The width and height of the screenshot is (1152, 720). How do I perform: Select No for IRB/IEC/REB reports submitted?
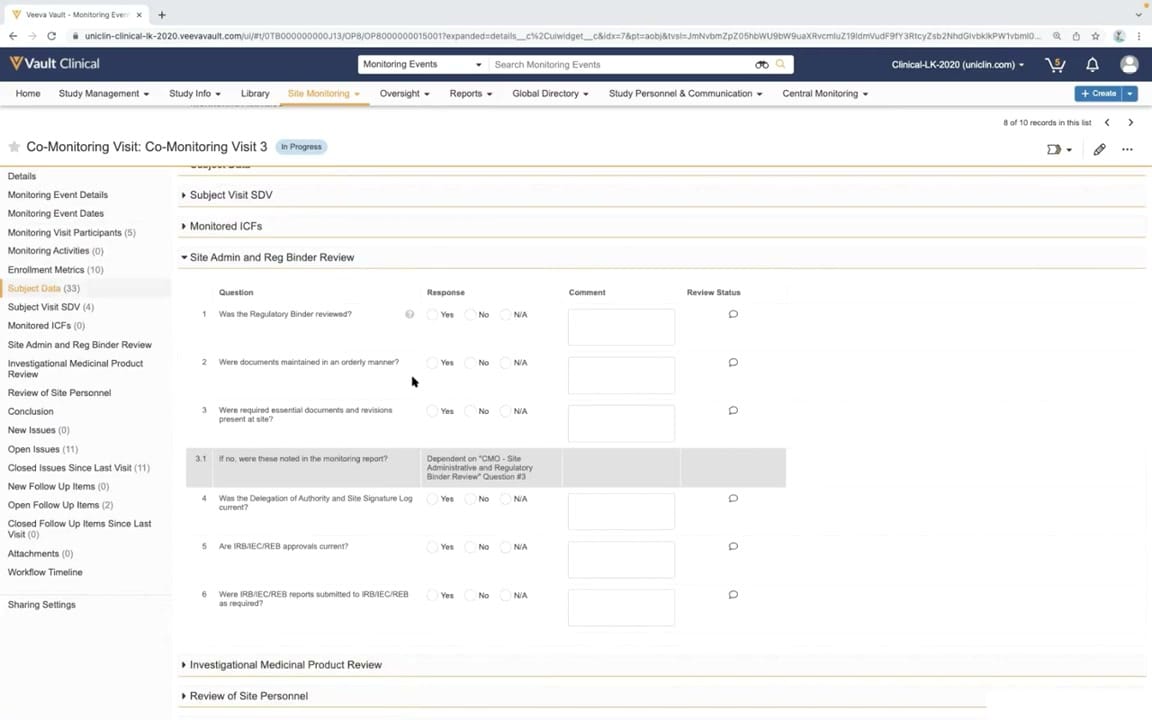pos(470,596)
